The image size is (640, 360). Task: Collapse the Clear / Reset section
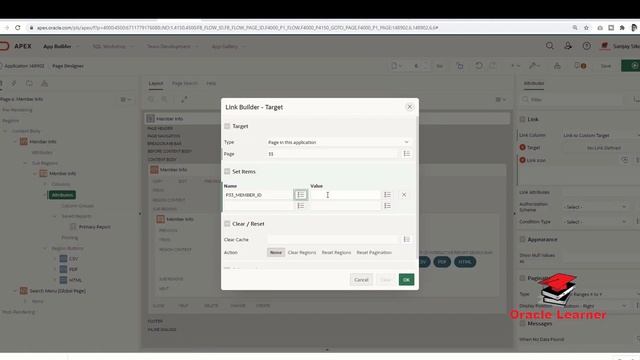(x=227, y=224)
